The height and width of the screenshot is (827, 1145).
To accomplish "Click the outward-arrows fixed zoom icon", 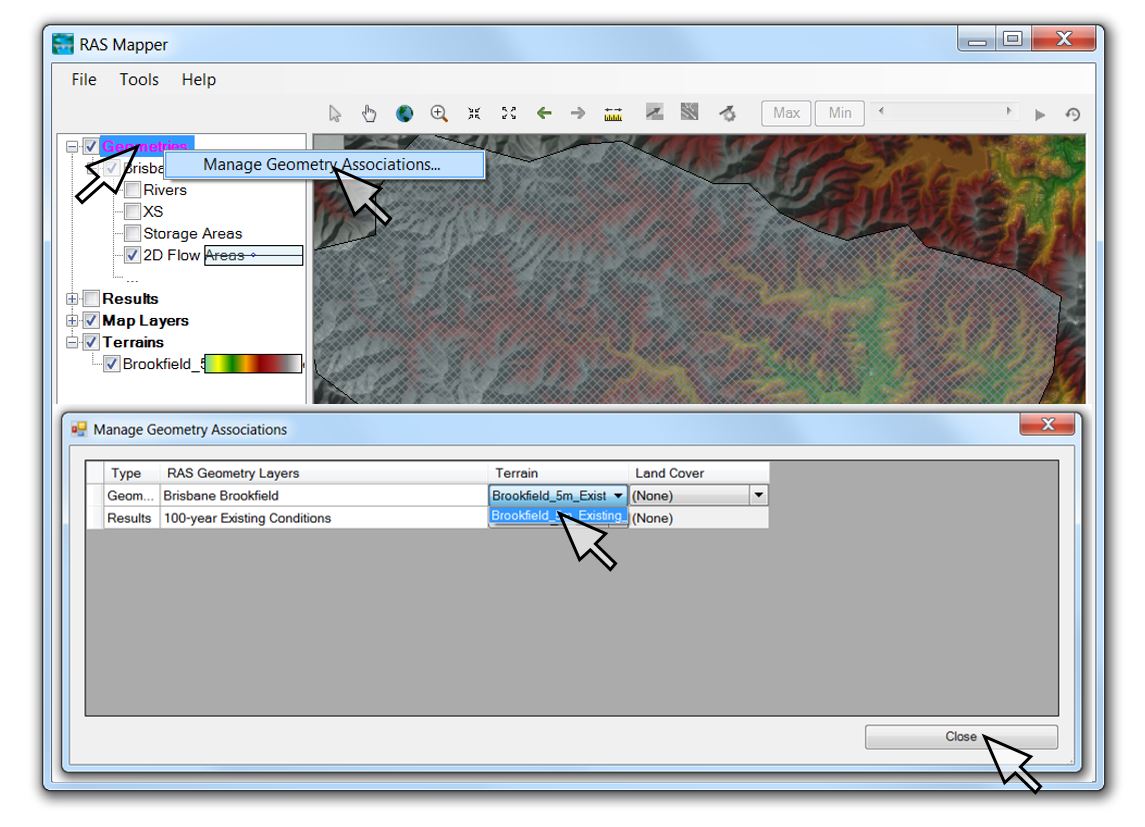I will coord(509,113).
